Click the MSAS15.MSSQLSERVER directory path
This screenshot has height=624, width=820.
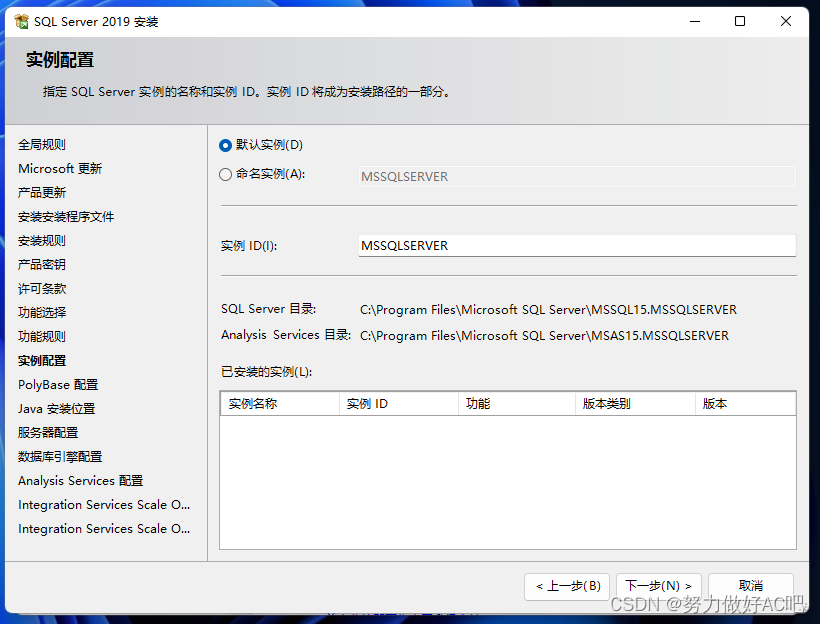coord(544,336)
